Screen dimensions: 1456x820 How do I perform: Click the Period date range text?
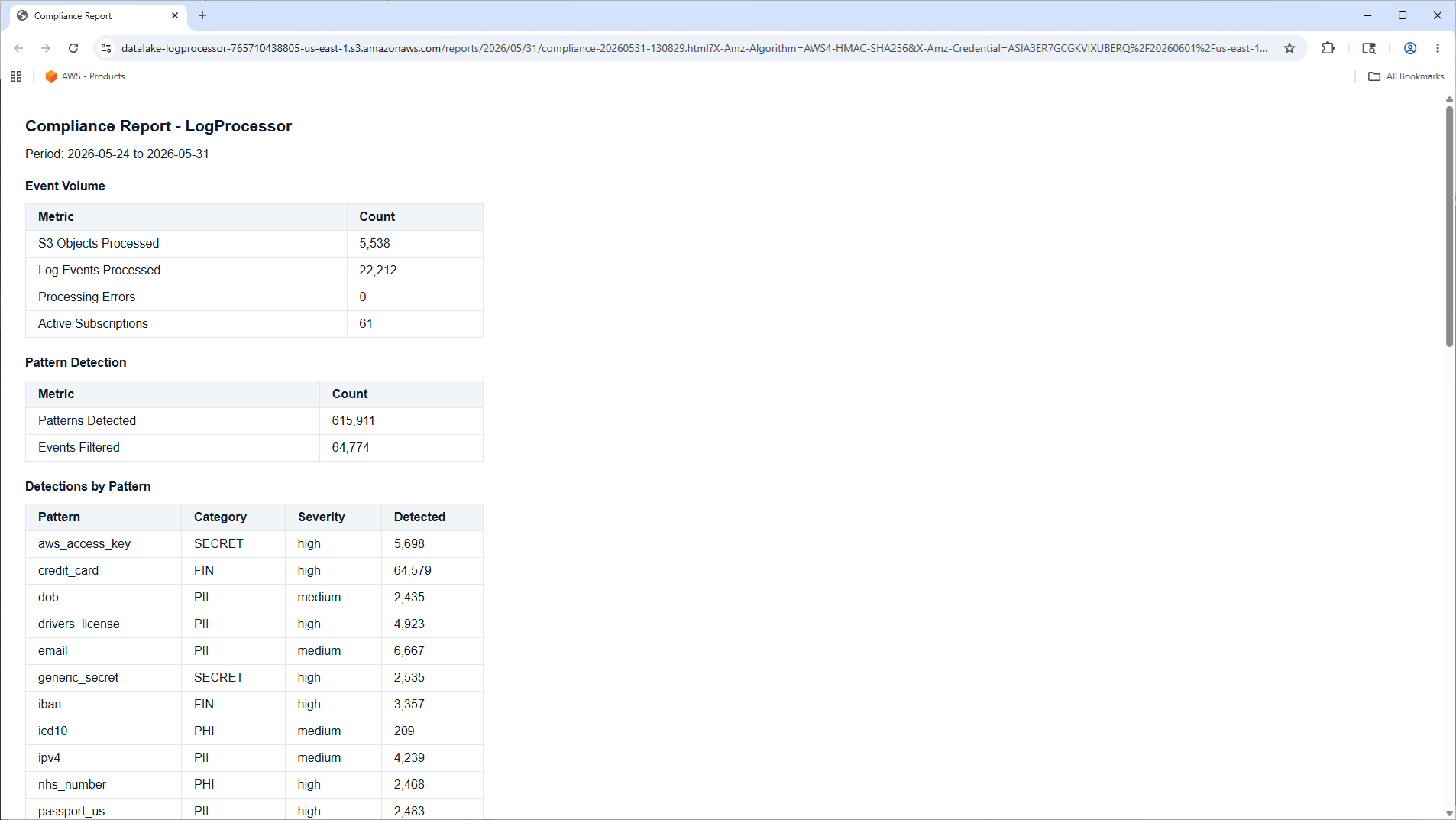point(117,154)
